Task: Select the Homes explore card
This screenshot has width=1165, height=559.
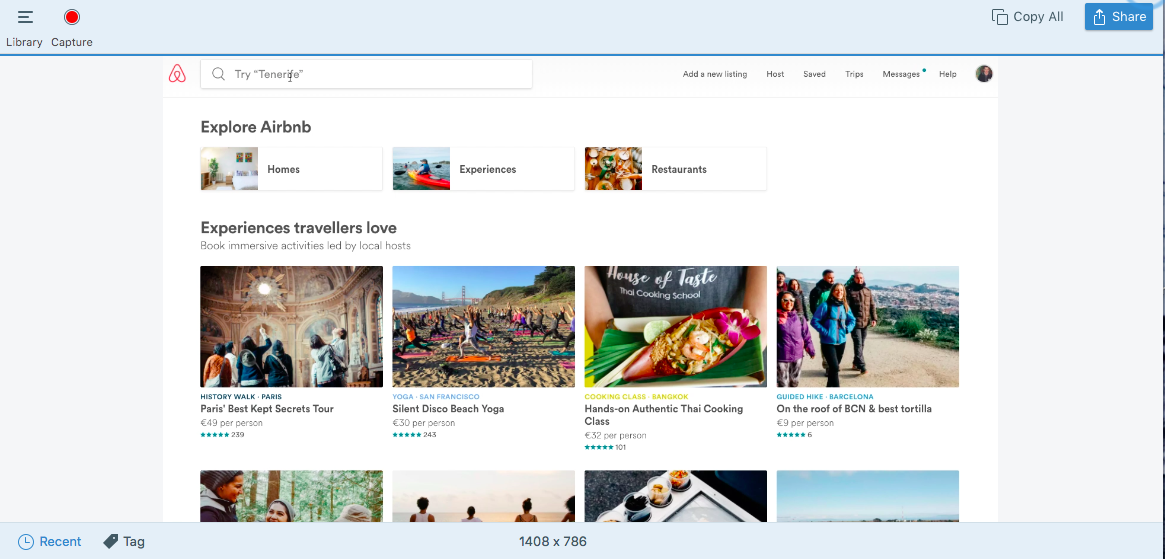Action: pyautogui.click(x=291, y=169)
